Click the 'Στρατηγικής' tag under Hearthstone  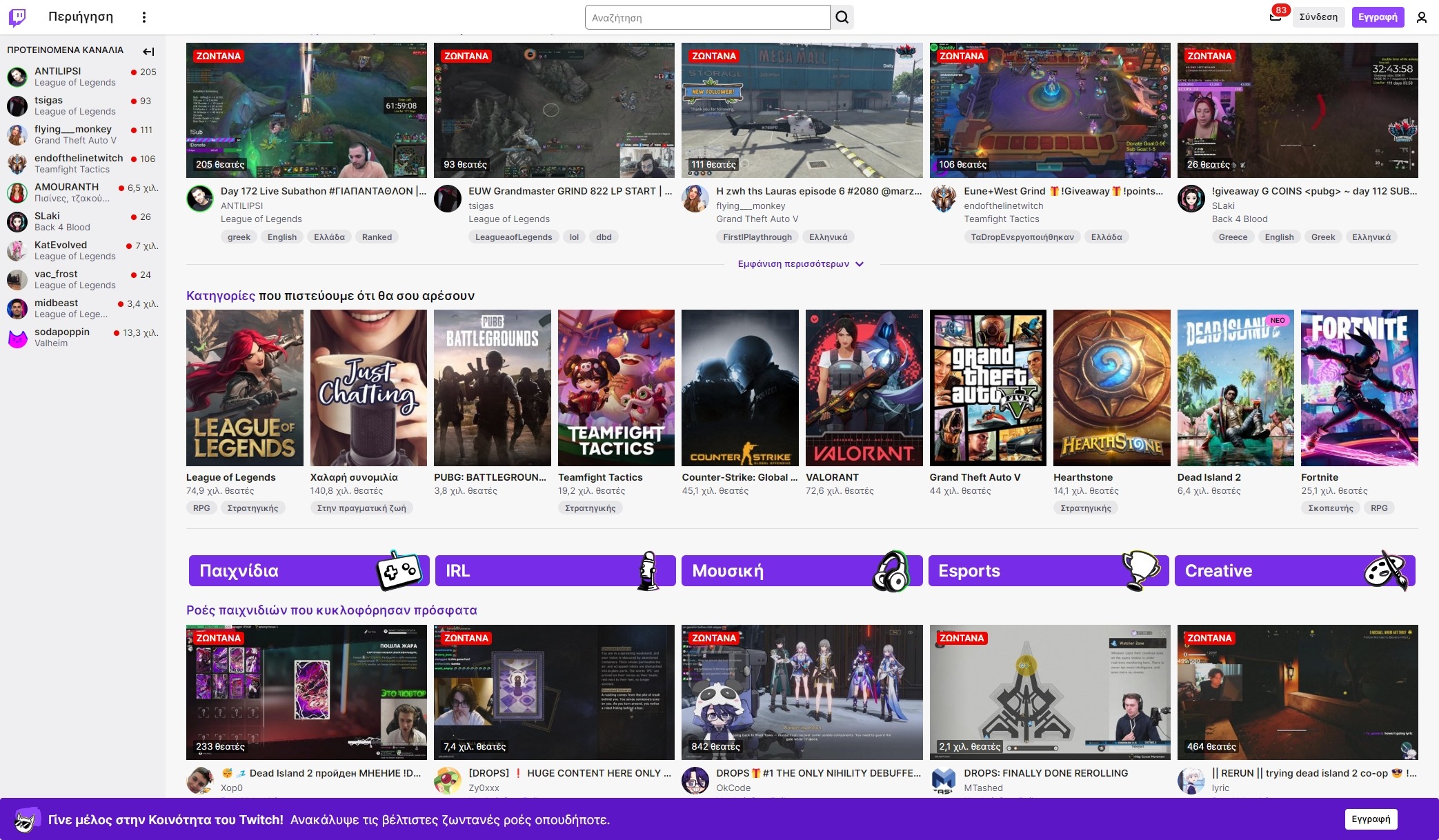coord(1085,508)
